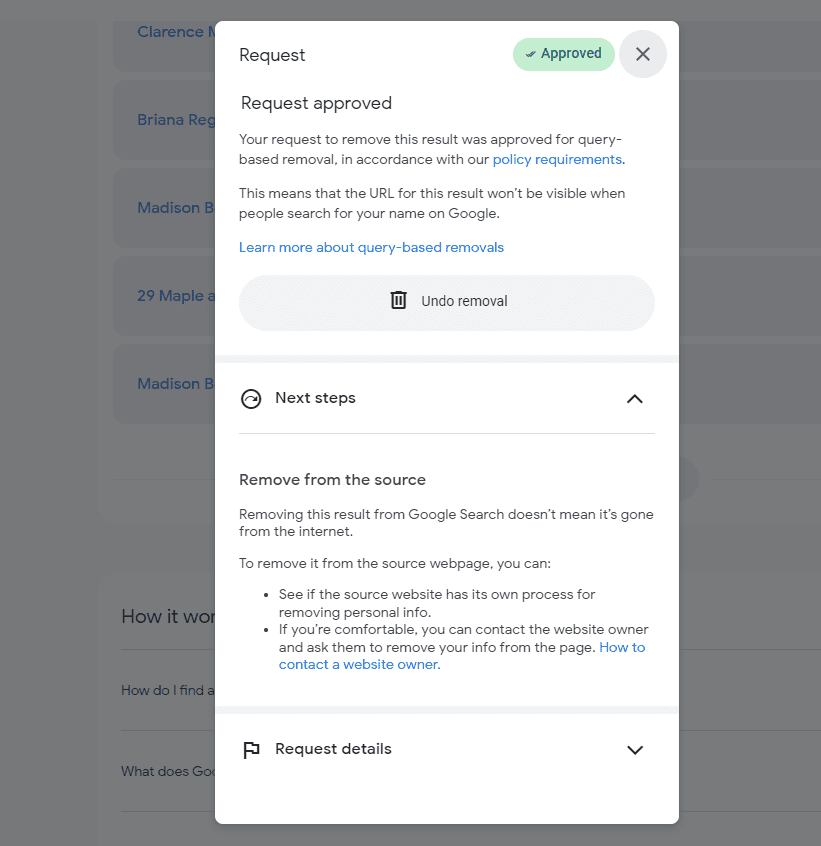Click the Request details section title
821x846 pixels.
pos(333,749)
